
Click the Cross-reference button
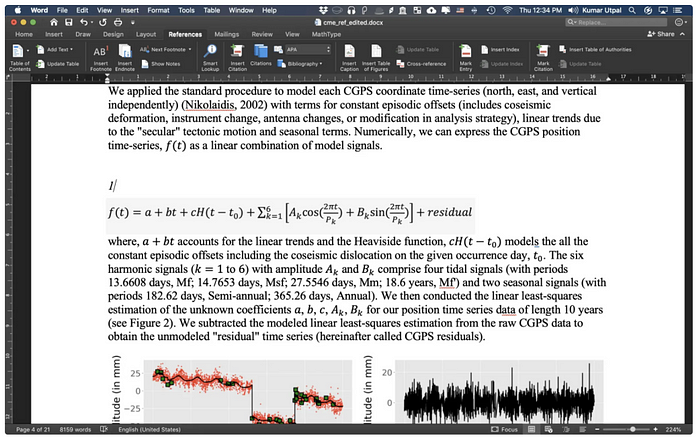(421, 64)
